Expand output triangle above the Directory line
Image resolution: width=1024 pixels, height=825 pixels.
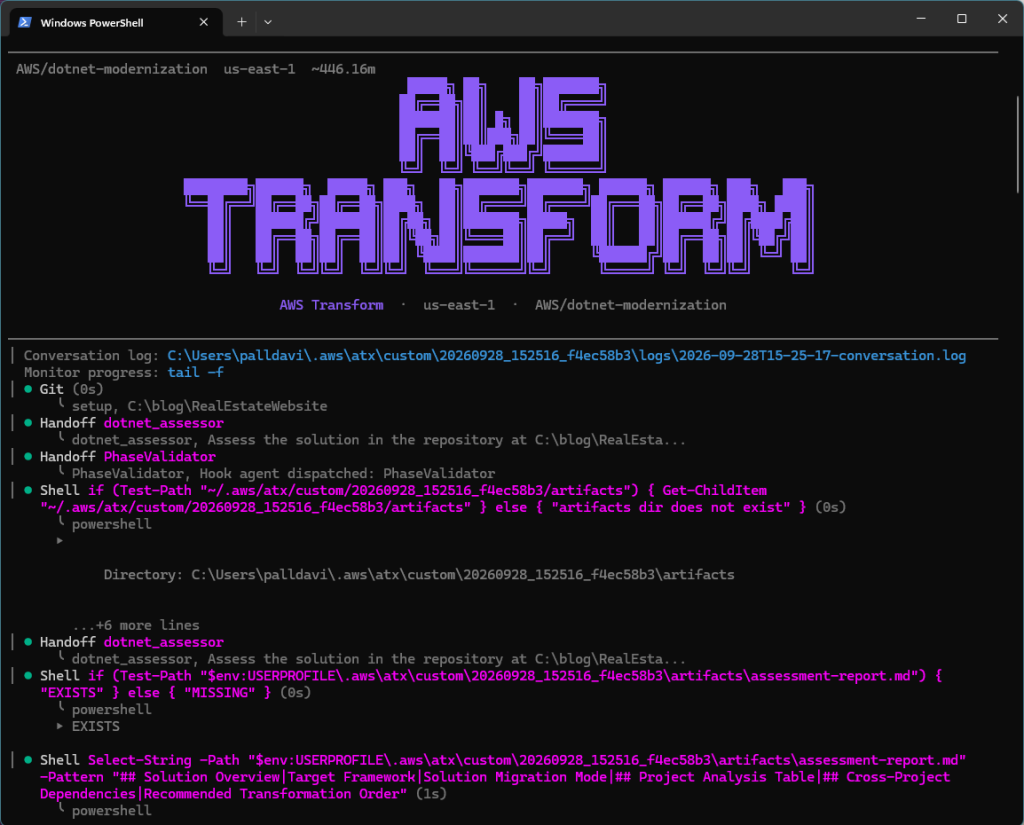click(x=59, y=540)
